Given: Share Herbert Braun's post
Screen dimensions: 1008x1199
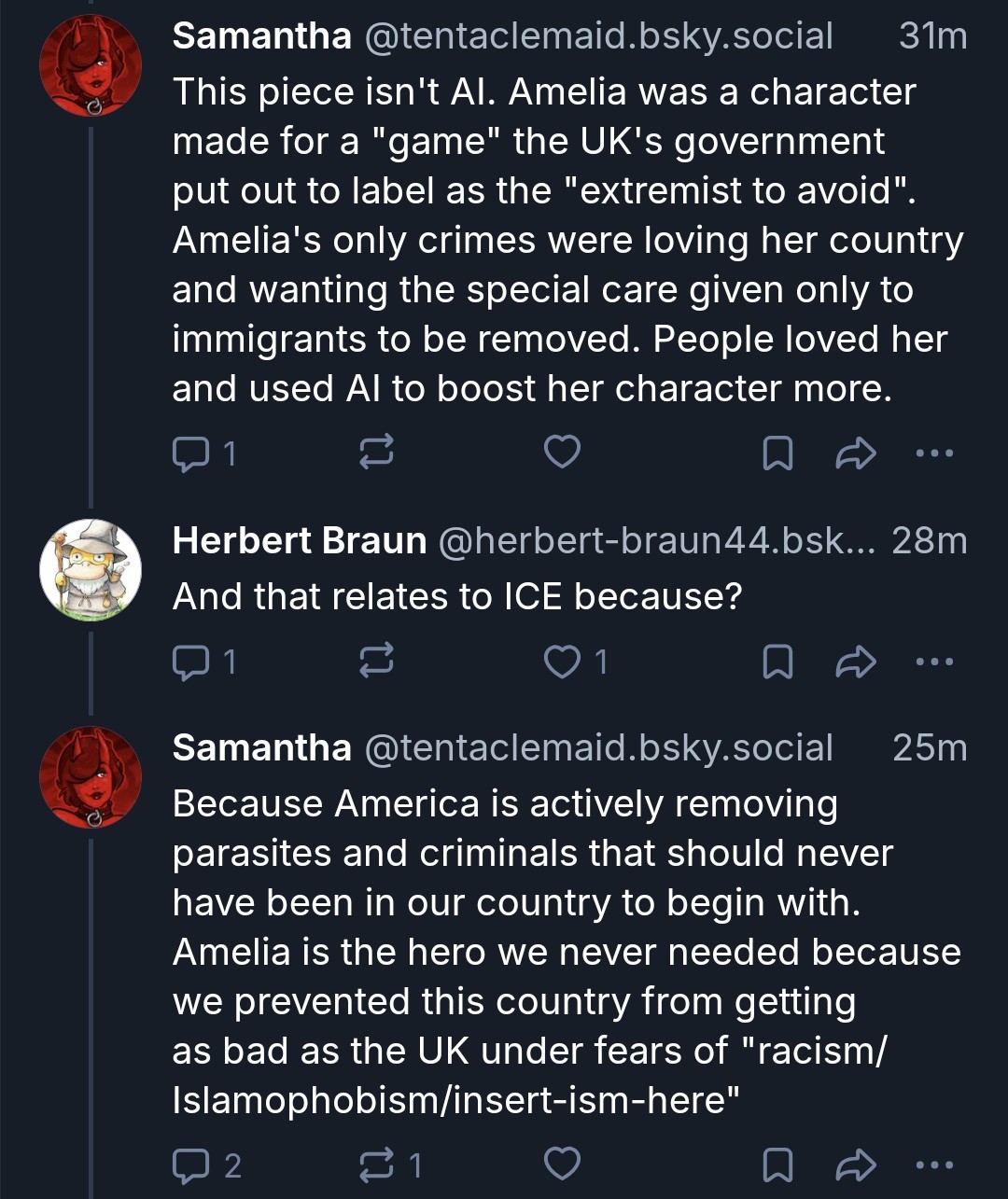Looking at the screenshot, I should 855,662.
